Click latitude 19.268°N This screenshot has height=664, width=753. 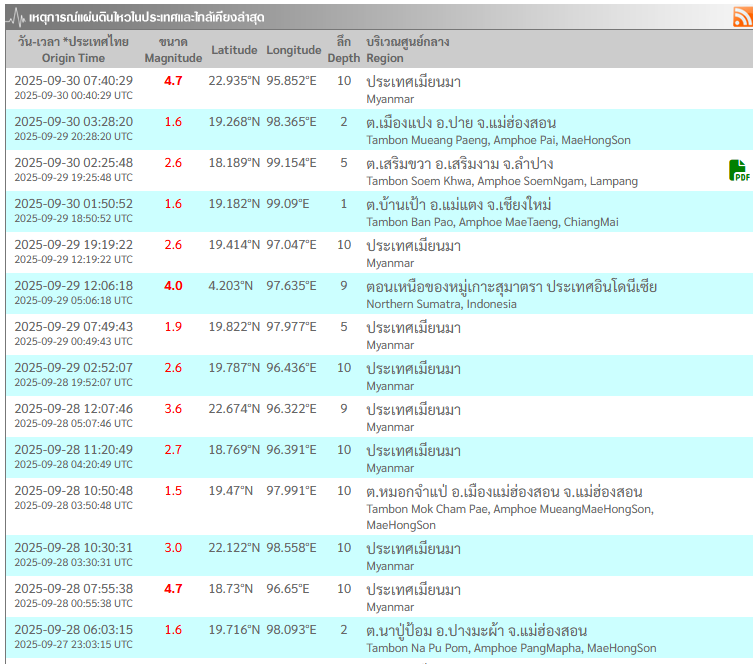[234, 122]
